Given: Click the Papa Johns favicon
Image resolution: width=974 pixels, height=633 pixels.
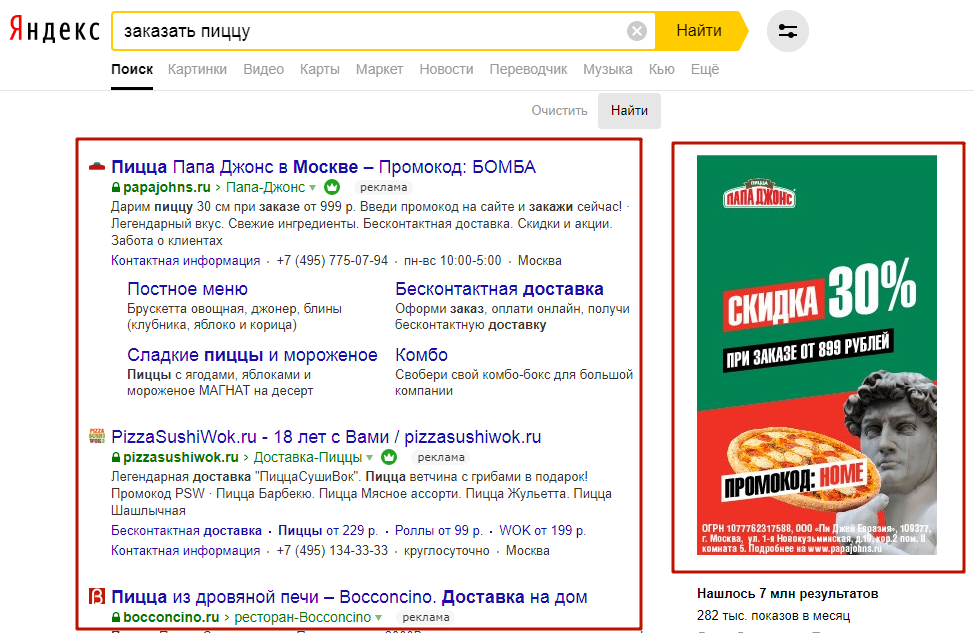Looking at the screenshot, I should 97,166.
